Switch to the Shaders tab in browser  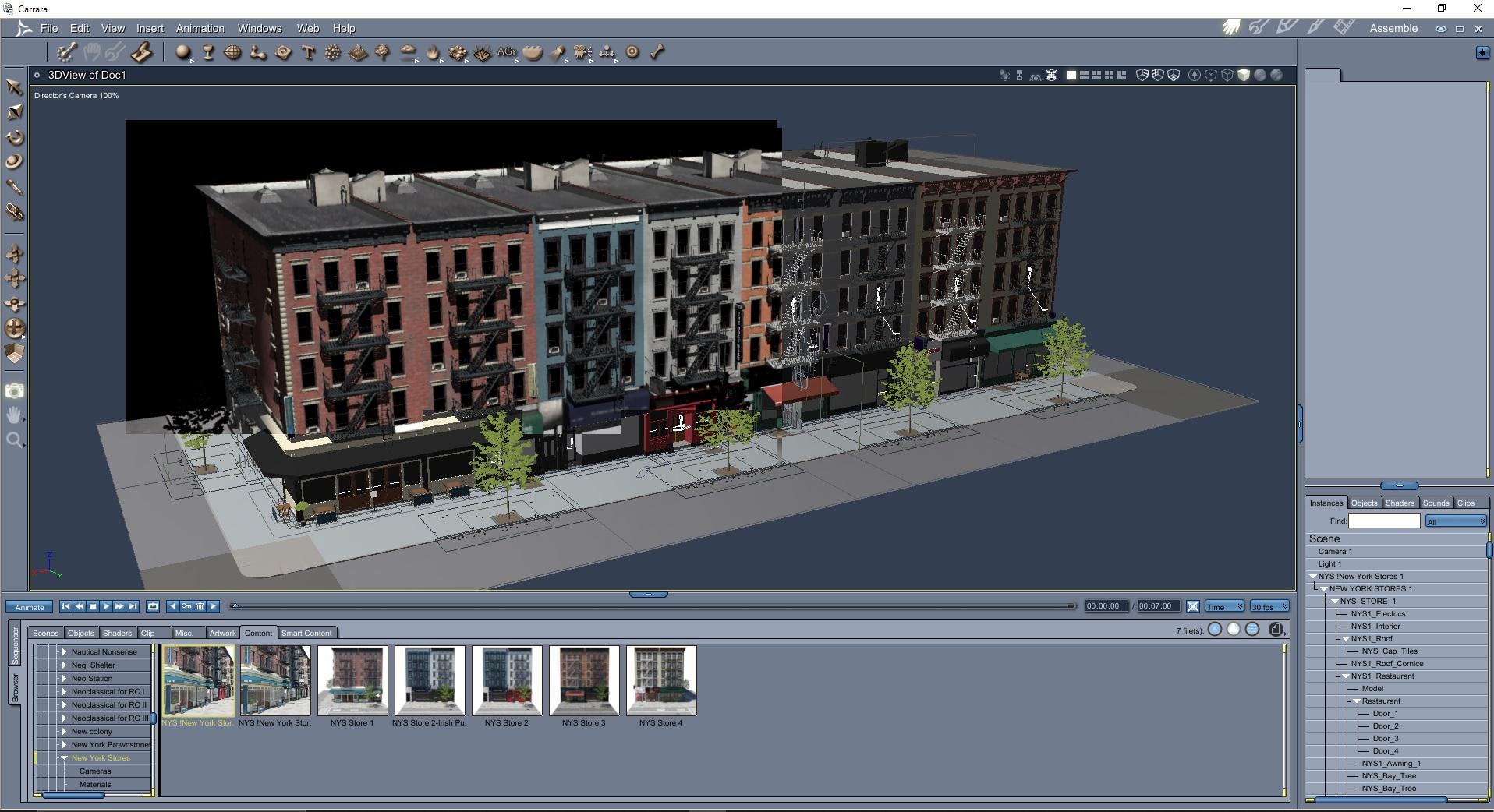[x=117, y=633]
